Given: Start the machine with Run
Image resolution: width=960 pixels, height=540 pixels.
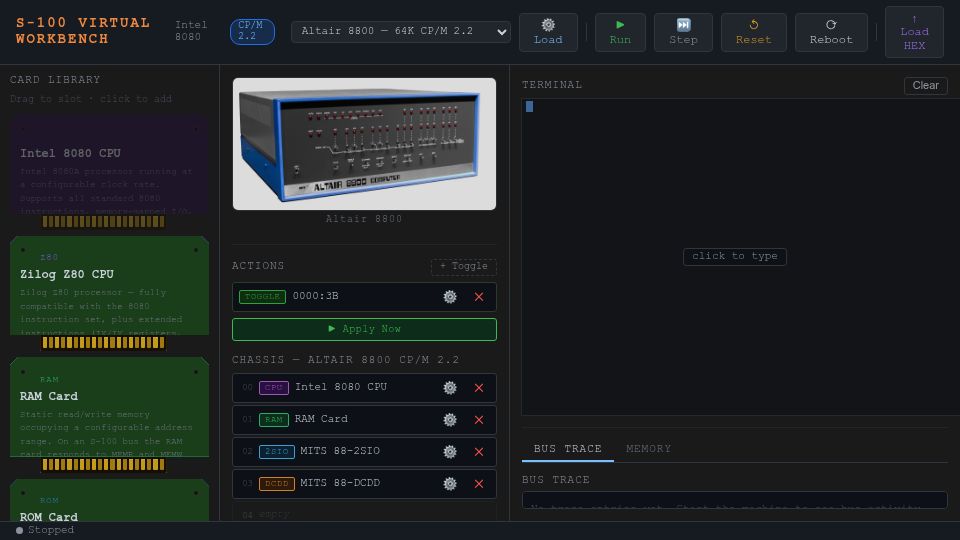Looking at the screenshot, I should point(620,32).
